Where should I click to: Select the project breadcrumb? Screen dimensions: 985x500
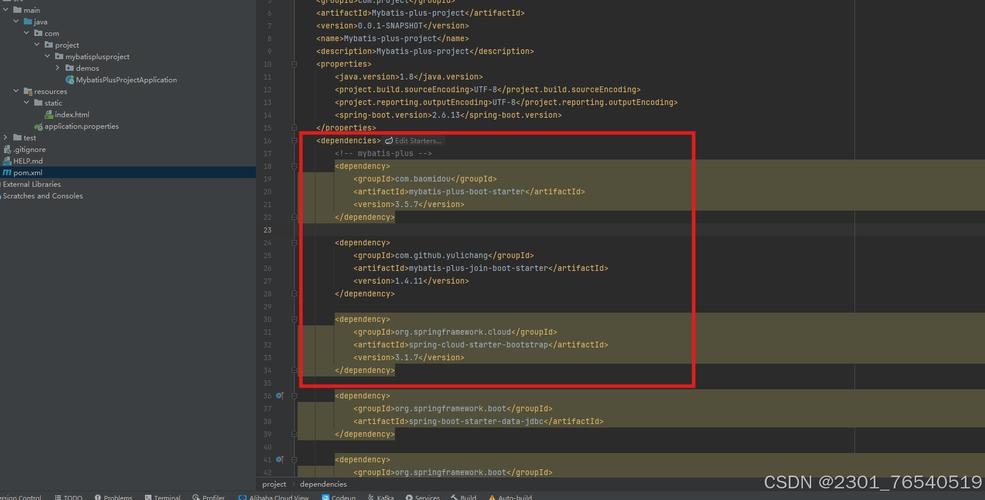pyautogui.click(x=274, y=484)
